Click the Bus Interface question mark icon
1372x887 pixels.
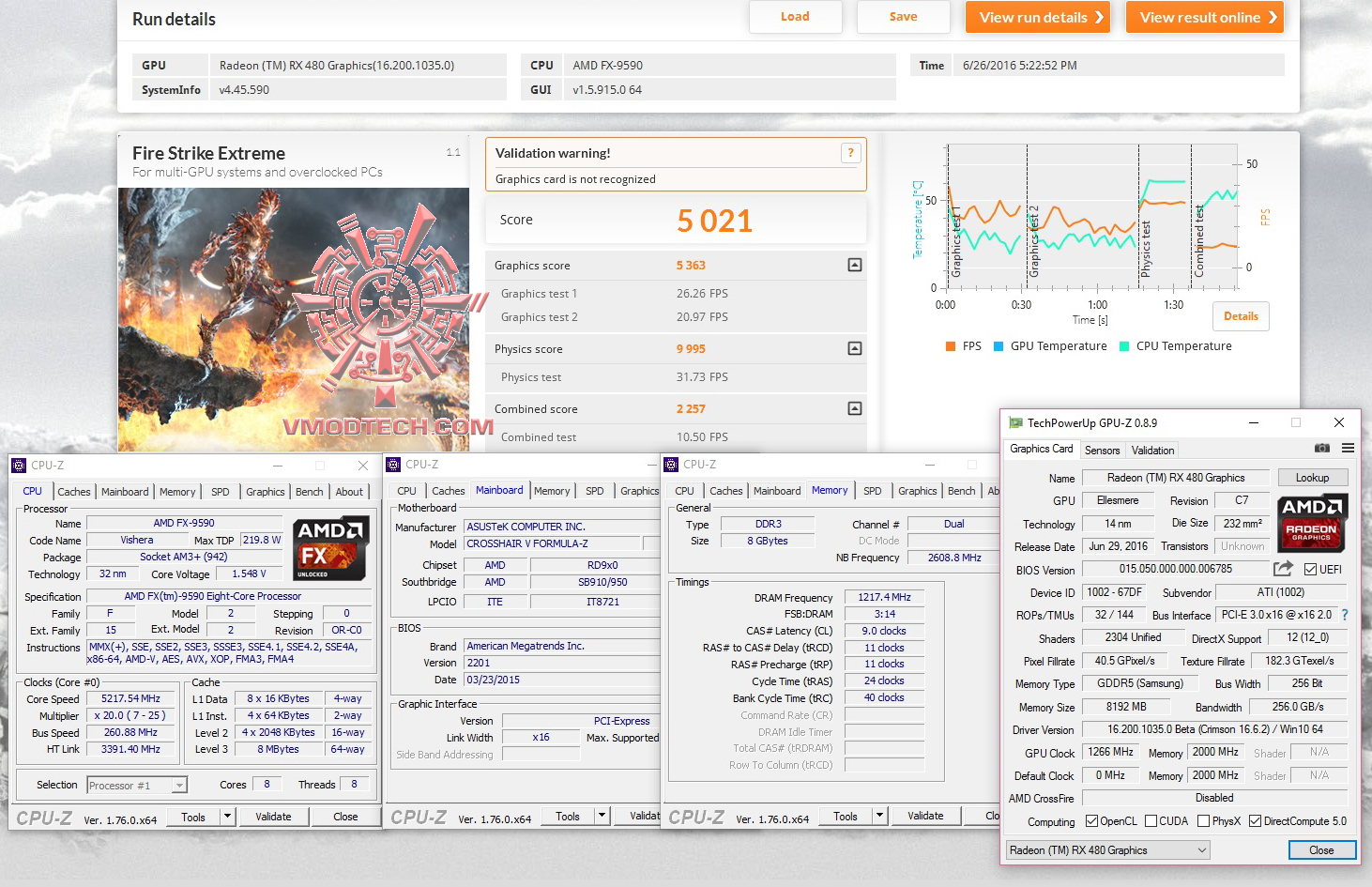pos(1345,615)
